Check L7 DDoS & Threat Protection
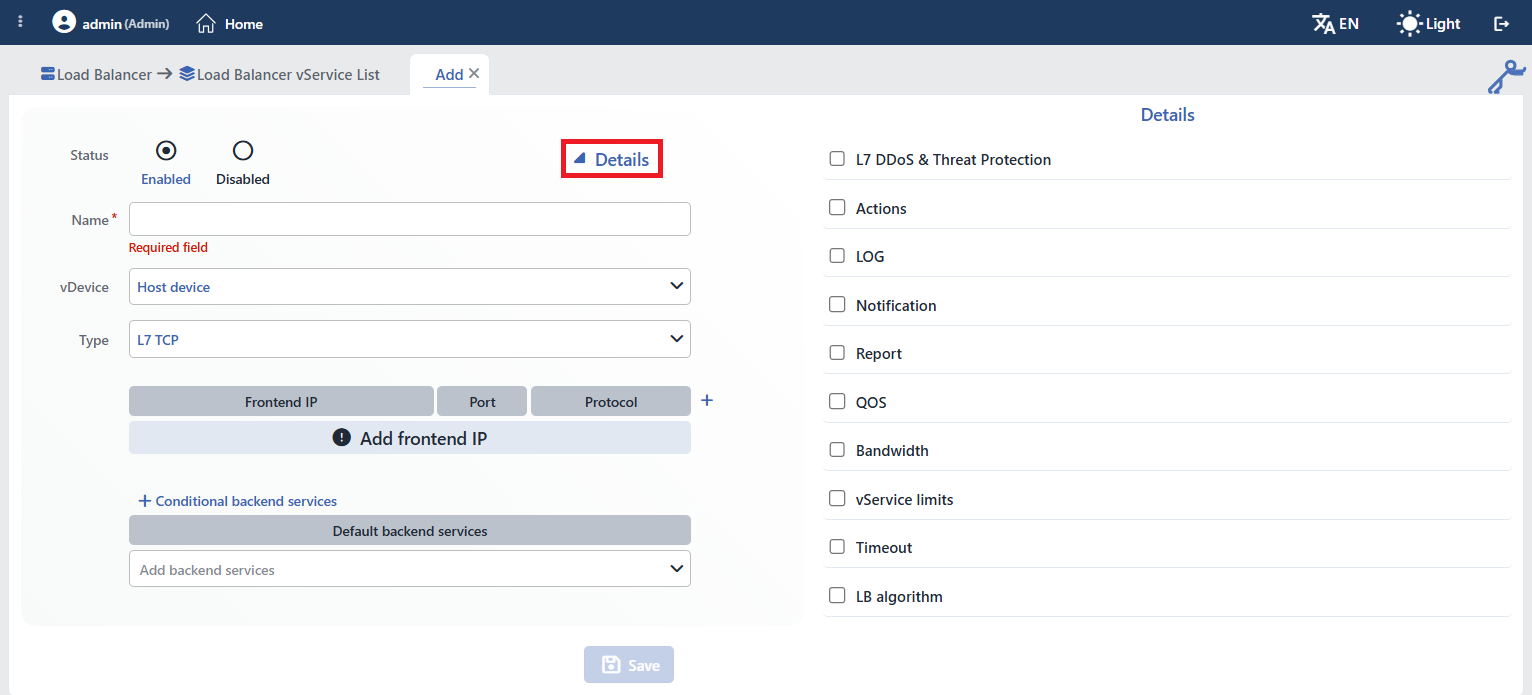This screenshot has height=695, width=1532. pyautogui.click(x=837, y=159)
